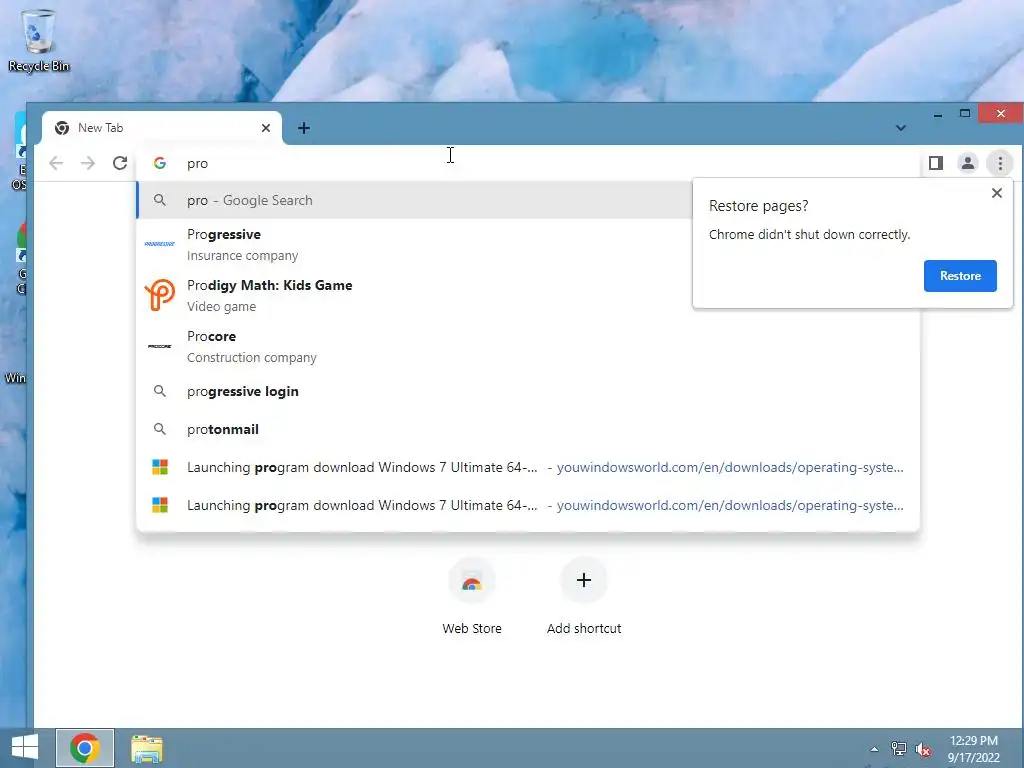Open the Chrome profile avatar

(968, 163)
